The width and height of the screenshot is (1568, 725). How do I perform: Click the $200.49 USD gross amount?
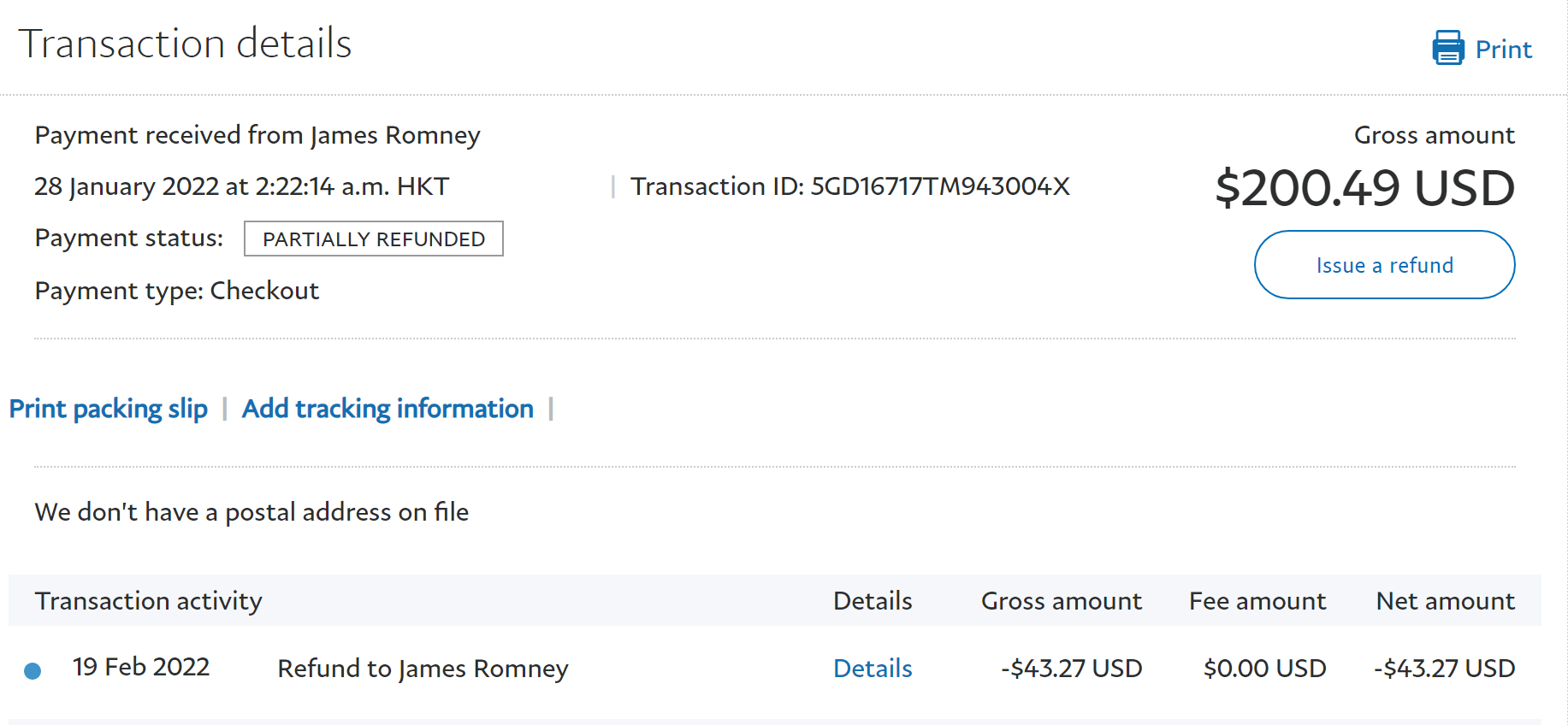[x=1364, y=188]
